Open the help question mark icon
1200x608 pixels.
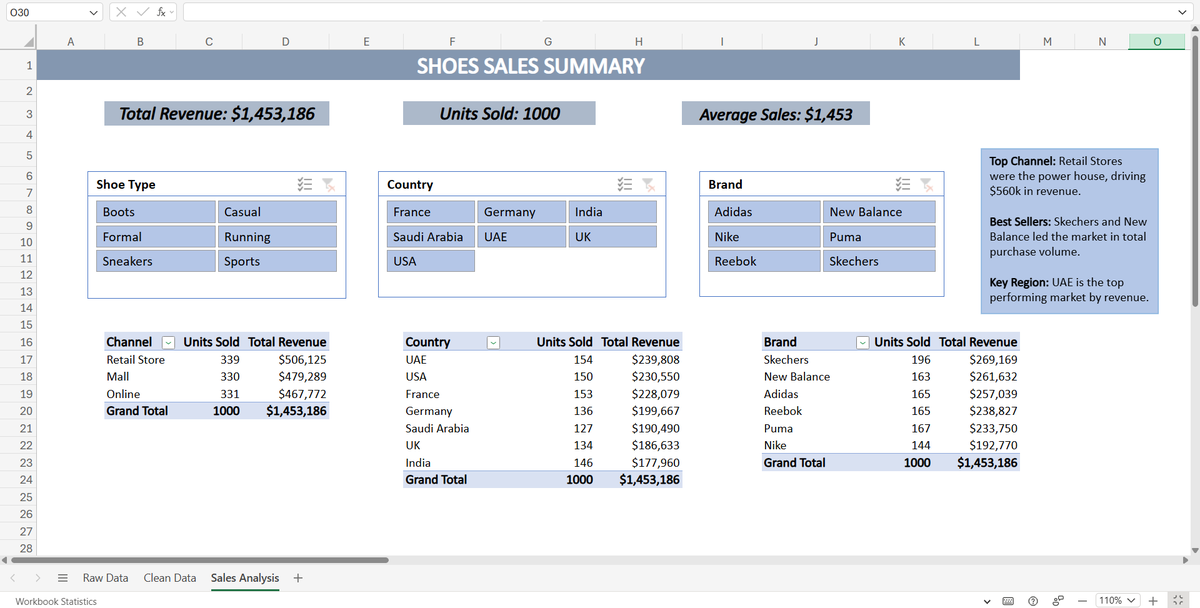[x=1032, y=601]
